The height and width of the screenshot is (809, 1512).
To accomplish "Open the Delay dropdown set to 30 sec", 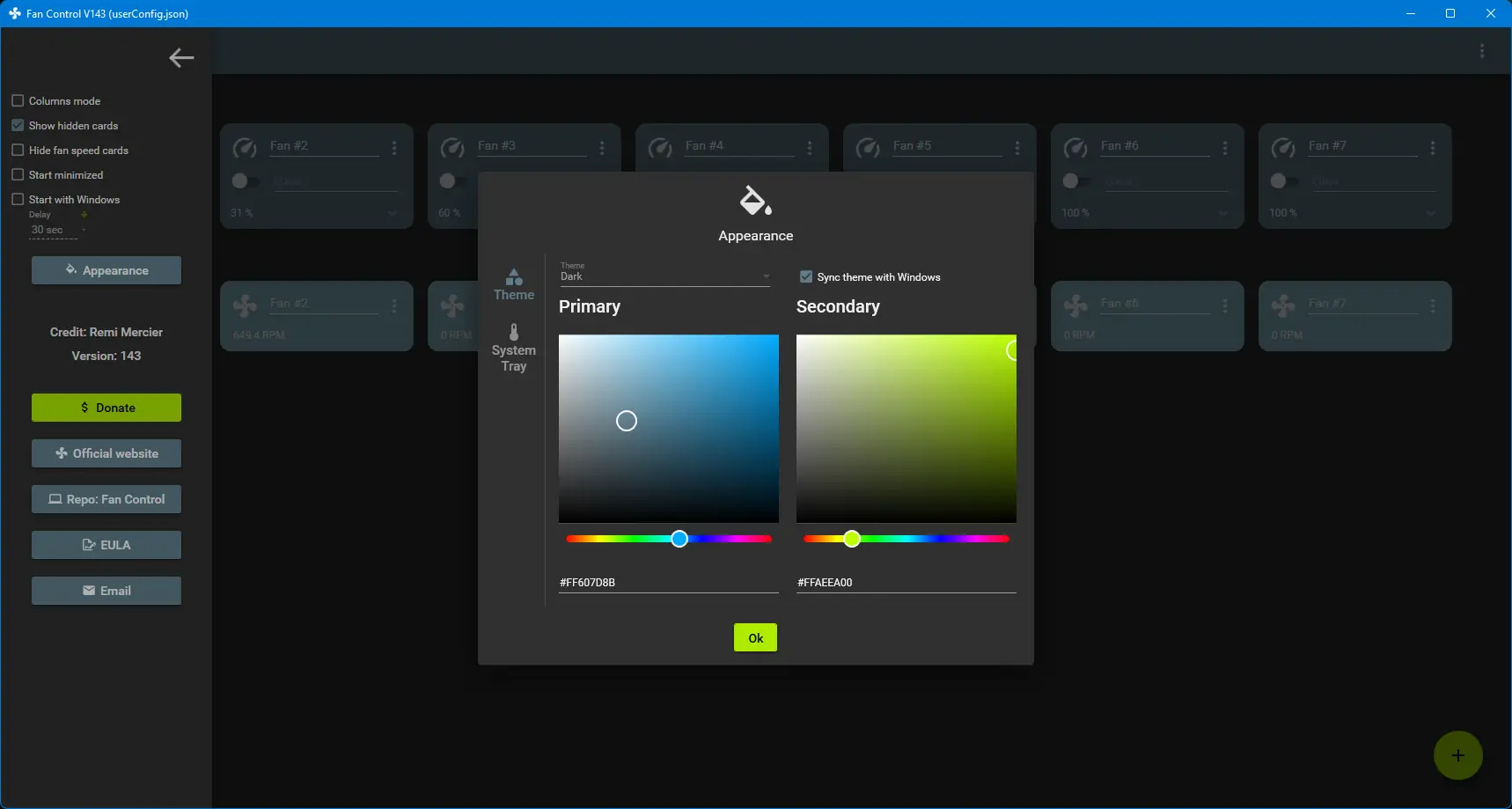I will click(58, 230).
